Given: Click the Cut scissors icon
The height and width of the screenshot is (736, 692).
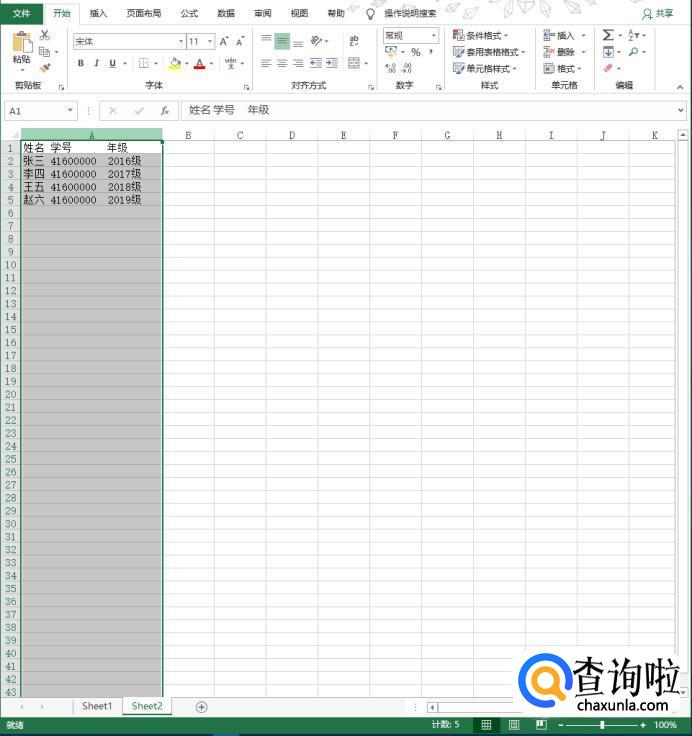Looking at the screenshot, I should click(45, 35).
